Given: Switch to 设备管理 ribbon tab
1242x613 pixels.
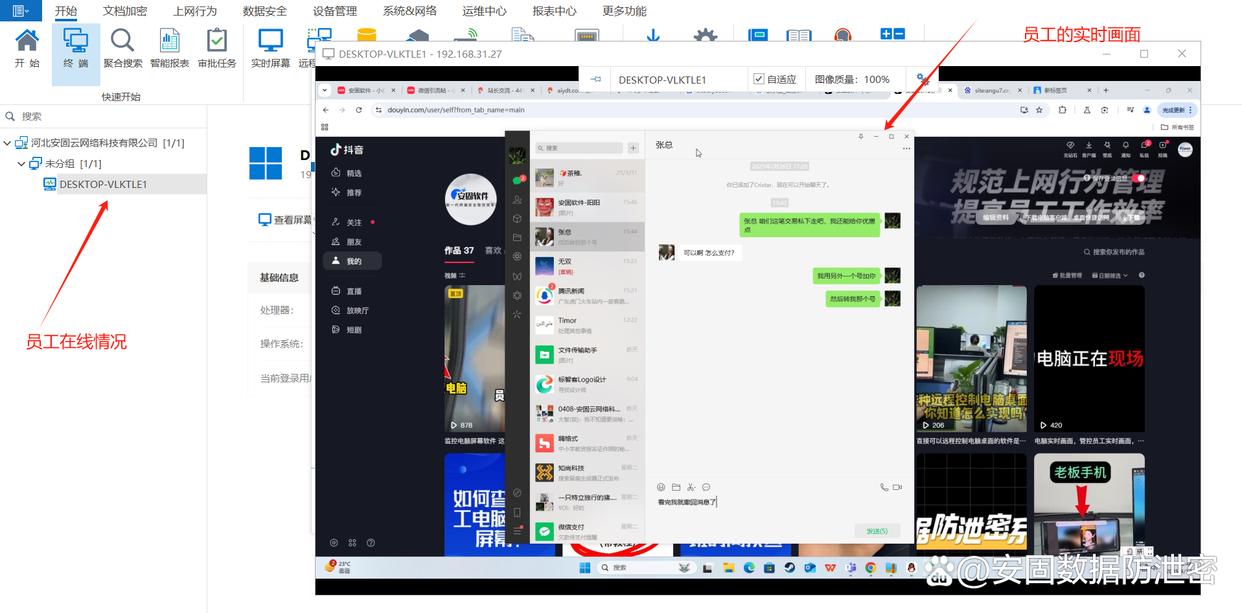Looking at the screenshot, I should pos(334,11).
